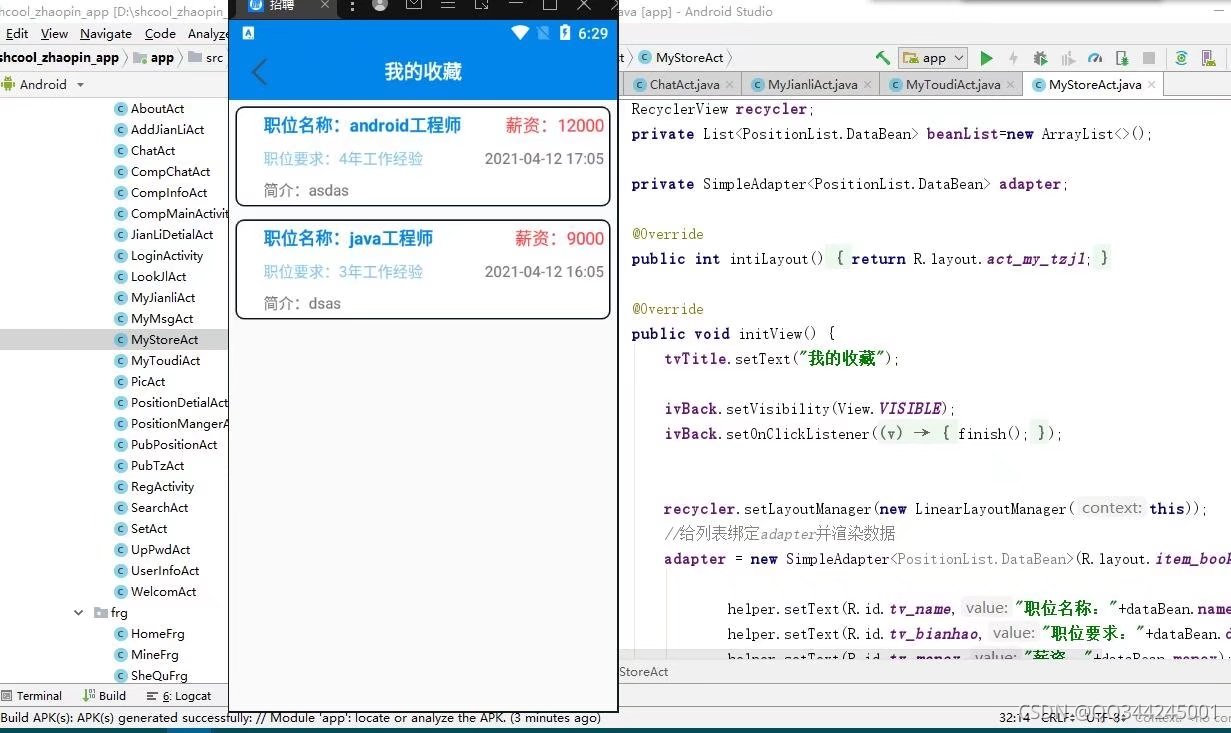This screenshot has height=733, width=1231.
Task: Close the MyJianliAct.java tab
Action: pyautogui.click(x=866, y=85)
